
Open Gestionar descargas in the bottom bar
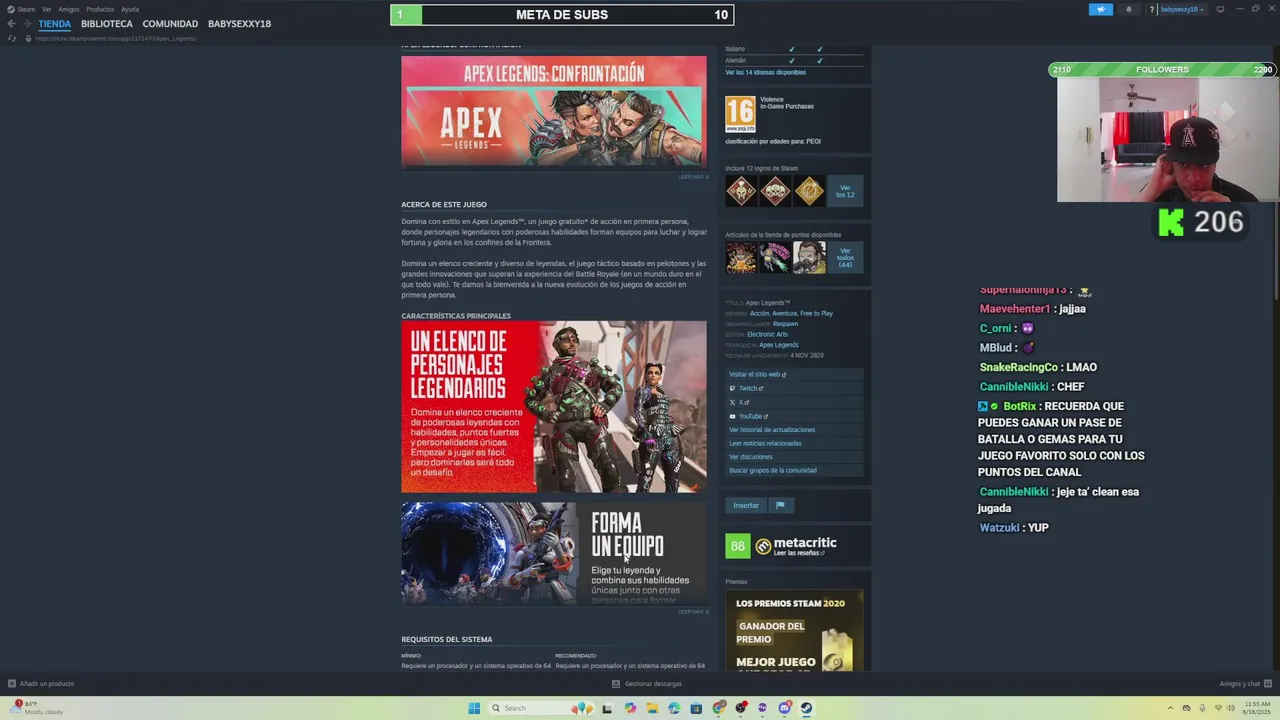[x=647, y=684]
